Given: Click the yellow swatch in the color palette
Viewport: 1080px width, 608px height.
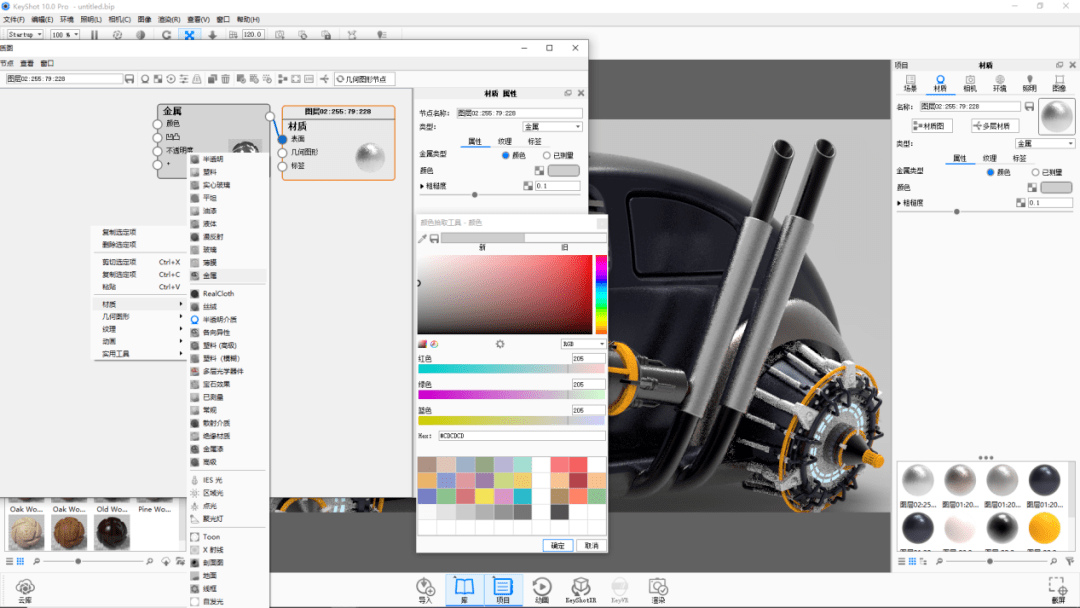Looking at the screenshot, I should click(484, 496).
